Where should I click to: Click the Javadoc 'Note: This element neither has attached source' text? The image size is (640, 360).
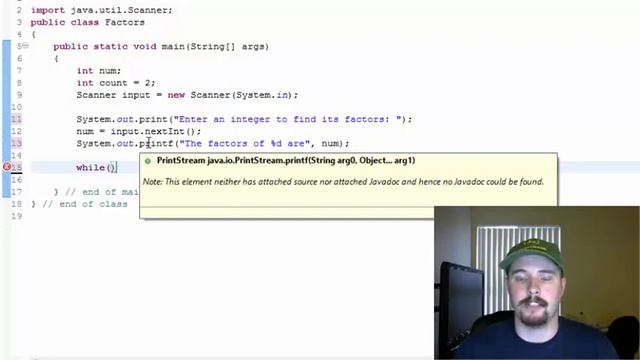(343, 182)
